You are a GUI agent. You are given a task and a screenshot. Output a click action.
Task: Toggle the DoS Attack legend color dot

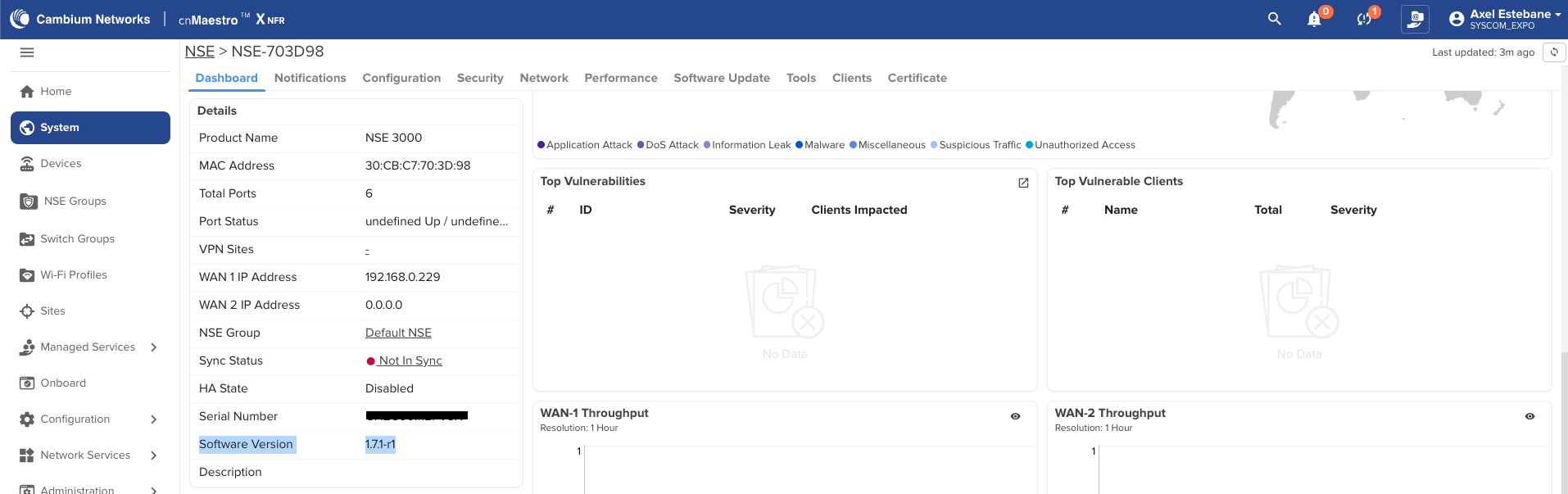(641, 145)
